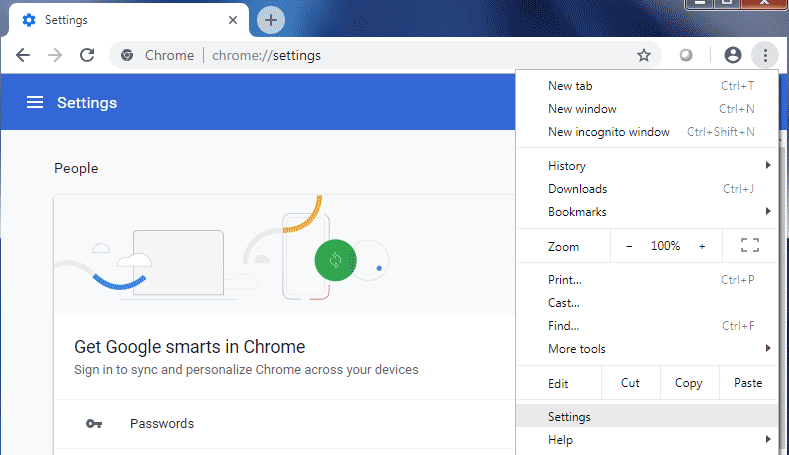Click the key icon beside Passwords
Viewport: 789px width, 455px height.
[x=94, y=424]
